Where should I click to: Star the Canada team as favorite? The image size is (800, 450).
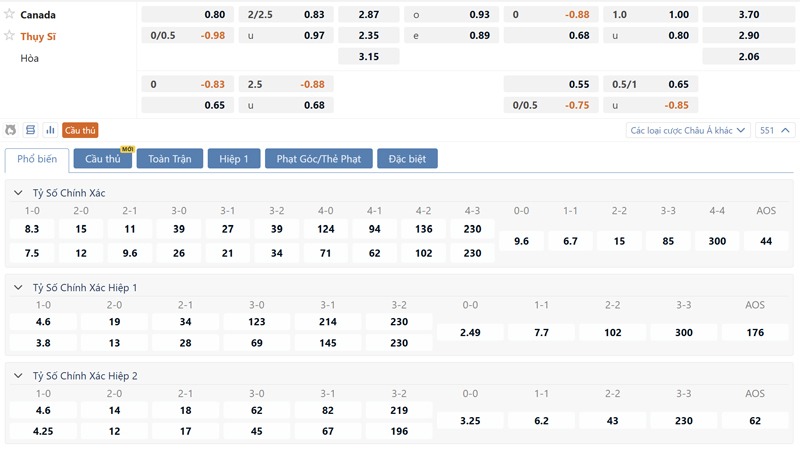point(9,14)
